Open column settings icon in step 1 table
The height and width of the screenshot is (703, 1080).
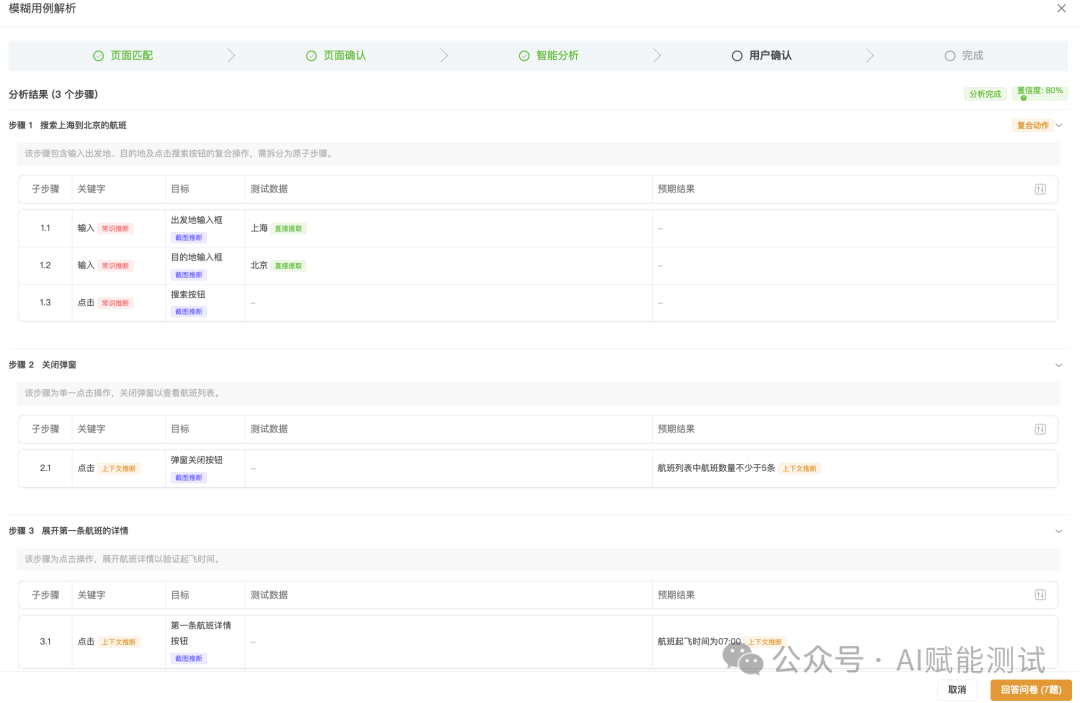(1040, 189)
